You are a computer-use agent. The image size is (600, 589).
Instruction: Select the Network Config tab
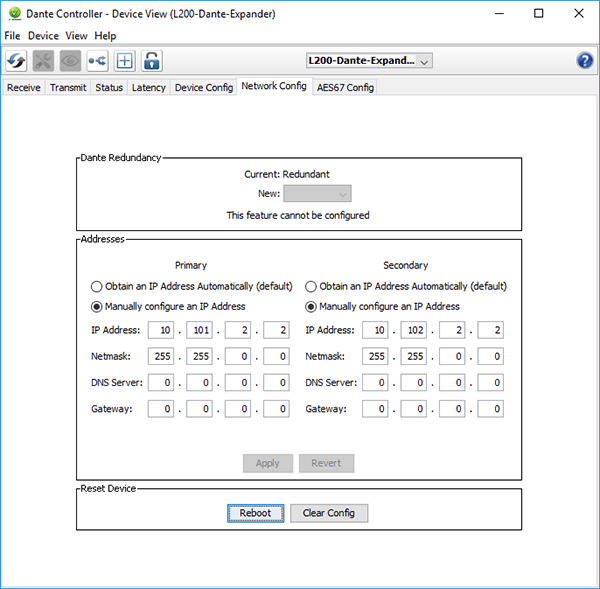274,86
